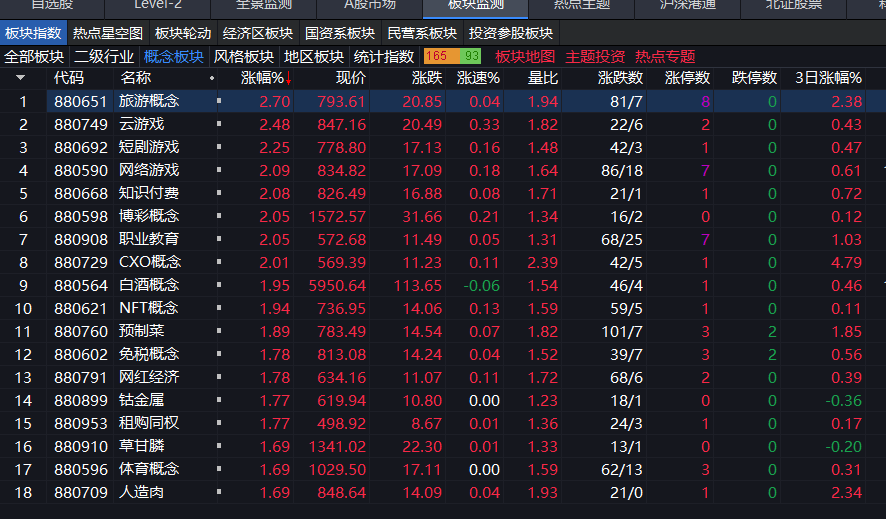Open the dropdown triangle above row numbers

[21, 77]
